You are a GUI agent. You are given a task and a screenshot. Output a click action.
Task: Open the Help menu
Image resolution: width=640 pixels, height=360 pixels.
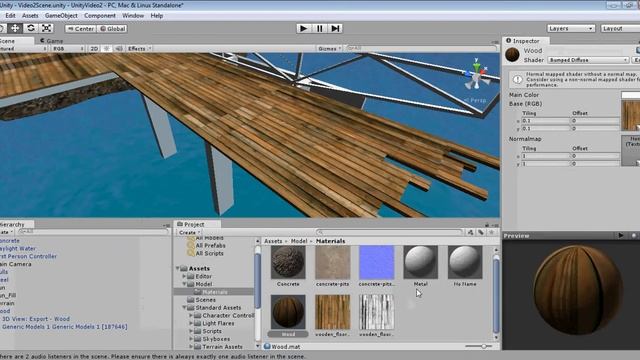pyautogui.click(x=157, y=16)
